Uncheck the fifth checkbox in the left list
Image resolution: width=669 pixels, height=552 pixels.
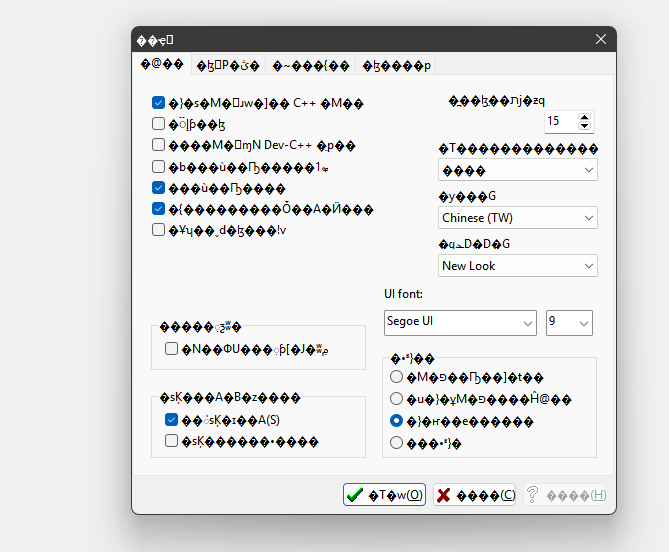pos(158,188)
